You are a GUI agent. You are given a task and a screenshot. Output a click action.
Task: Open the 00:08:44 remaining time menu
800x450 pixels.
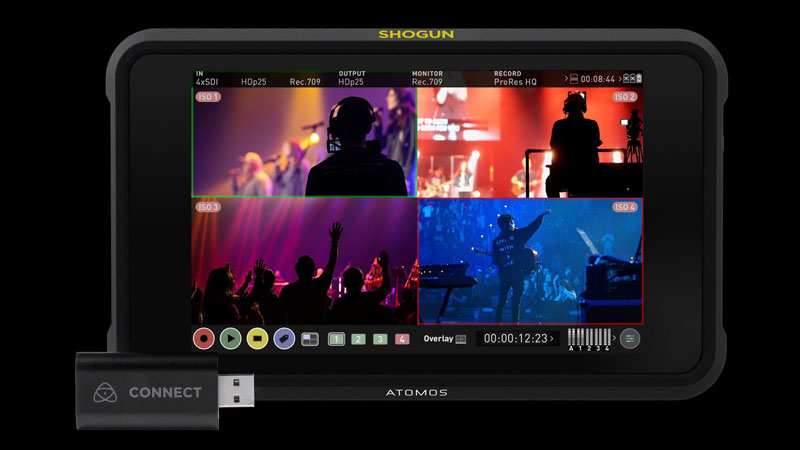pos(599,79)
